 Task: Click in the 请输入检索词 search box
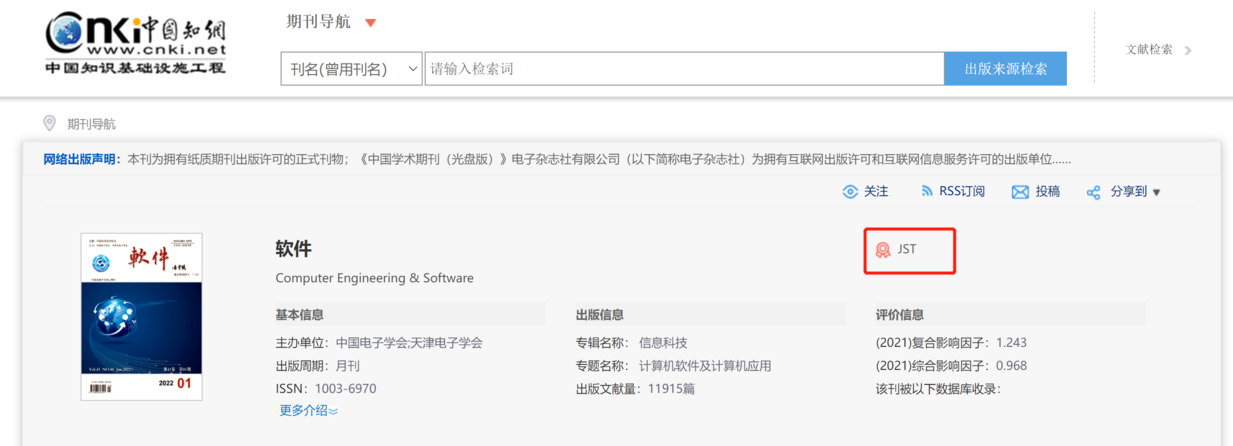[x=684, y=69]
